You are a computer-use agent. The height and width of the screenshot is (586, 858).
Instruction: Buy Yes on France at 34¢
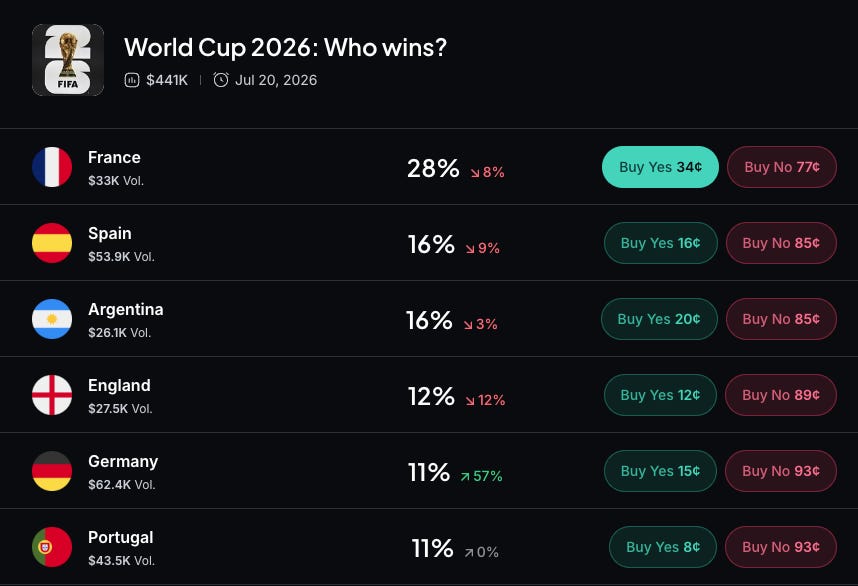click(x=660, y=167)
